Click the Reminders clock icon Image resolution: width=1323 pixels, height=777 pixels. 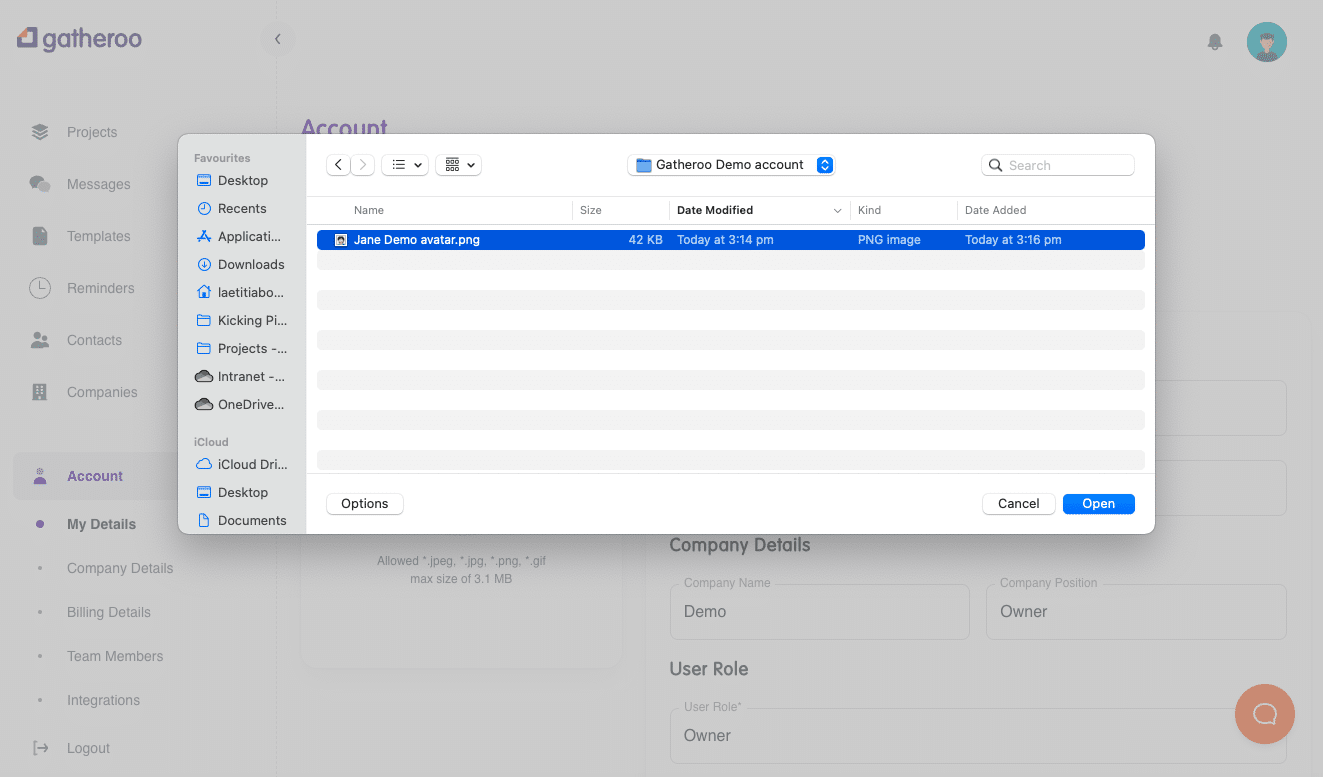point(40,288)
